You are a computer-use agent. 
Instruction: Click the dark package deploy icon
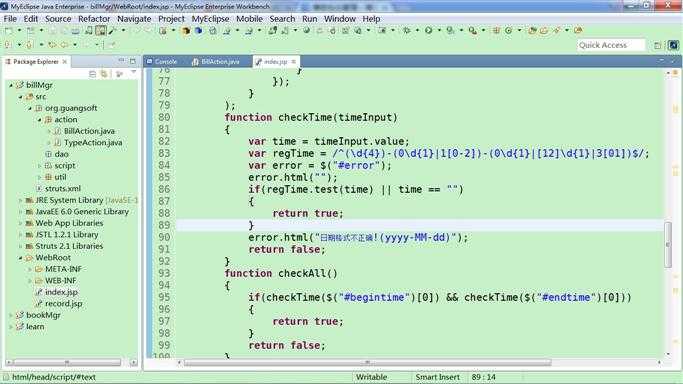pos(186,30)
